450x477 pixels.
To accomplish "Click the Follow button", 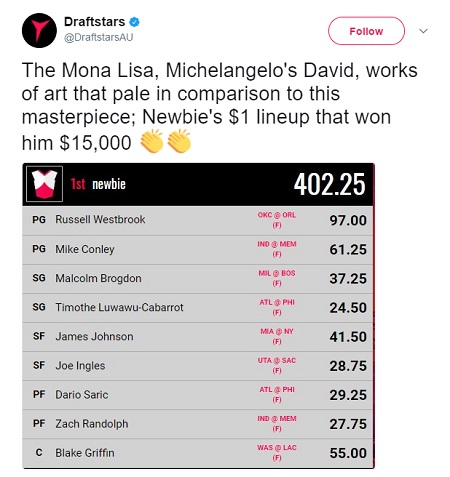I will 366,31.
